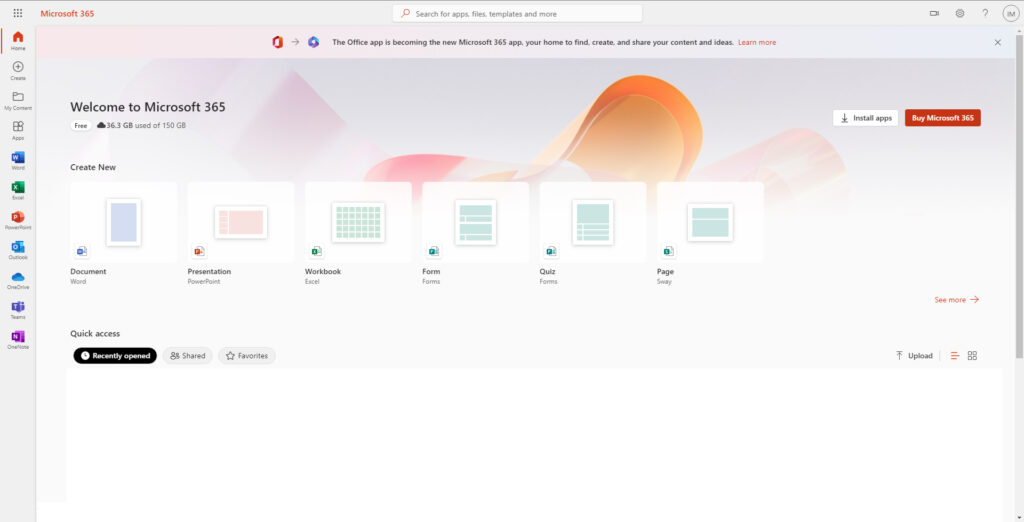Screen dimensions: 1024x522
Task: Open OneDrive from the sidebar
Action: pyautogui.click(x=17, y=278)
